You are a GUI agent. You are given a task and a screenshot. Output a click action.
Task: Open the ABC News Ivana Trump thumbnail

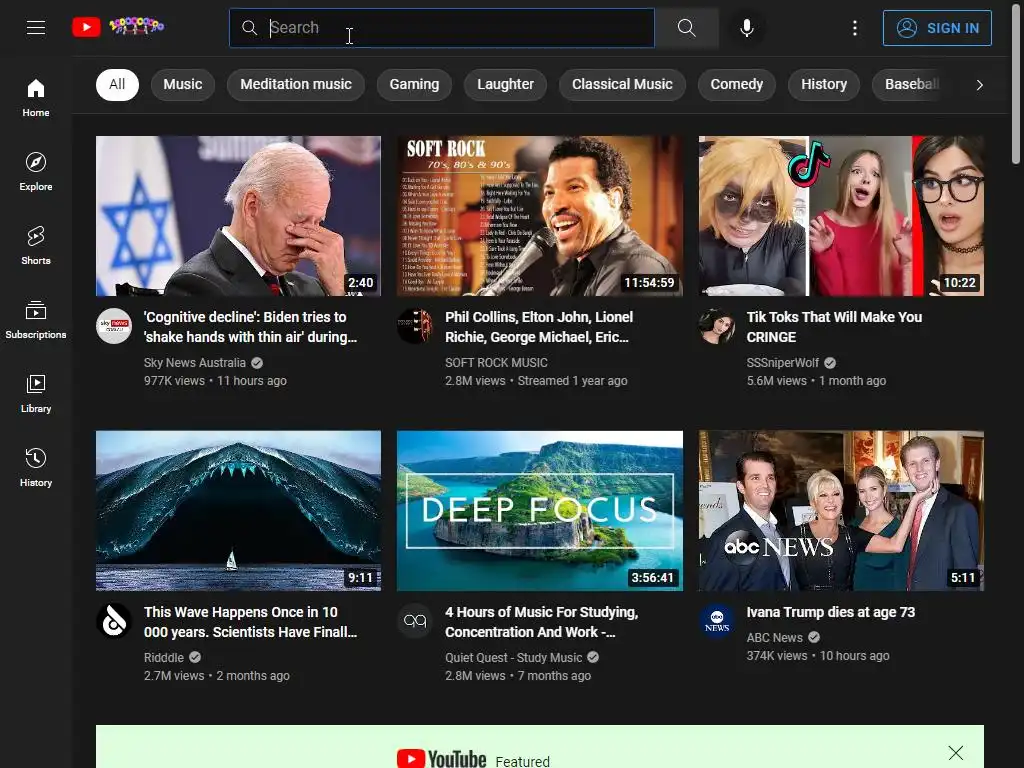841,510
